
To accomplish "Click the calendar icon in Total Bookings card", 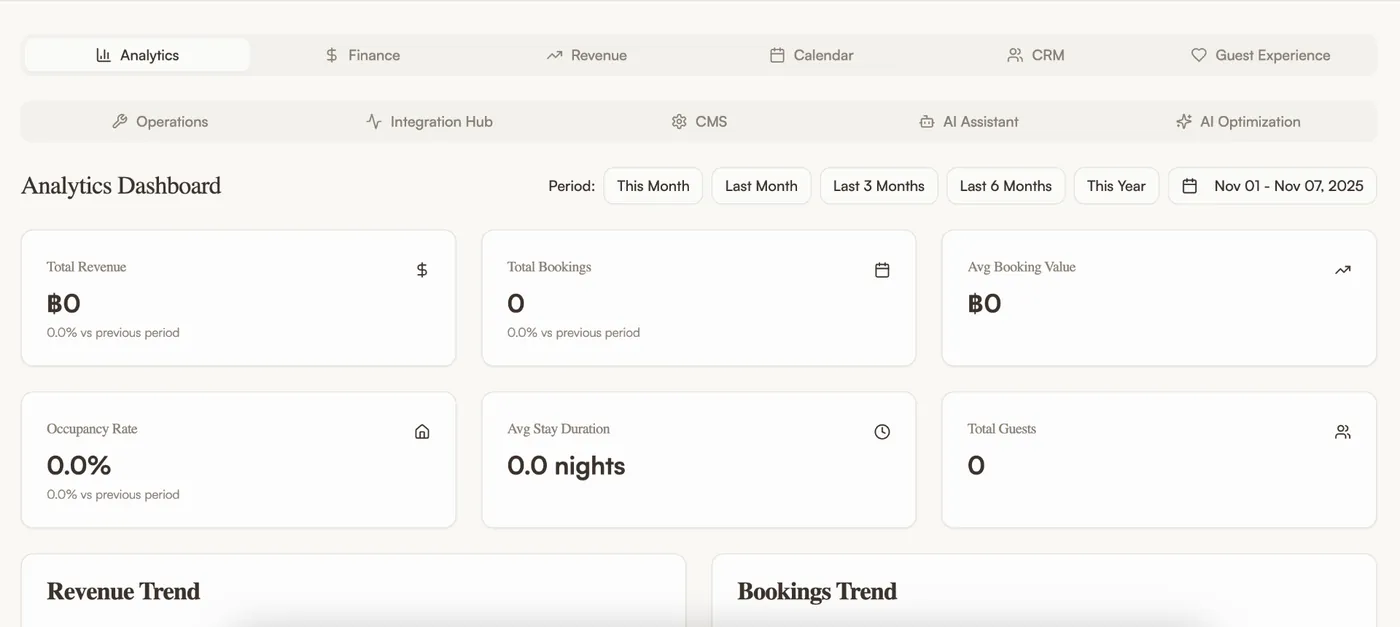I will [x=882, y=270].
